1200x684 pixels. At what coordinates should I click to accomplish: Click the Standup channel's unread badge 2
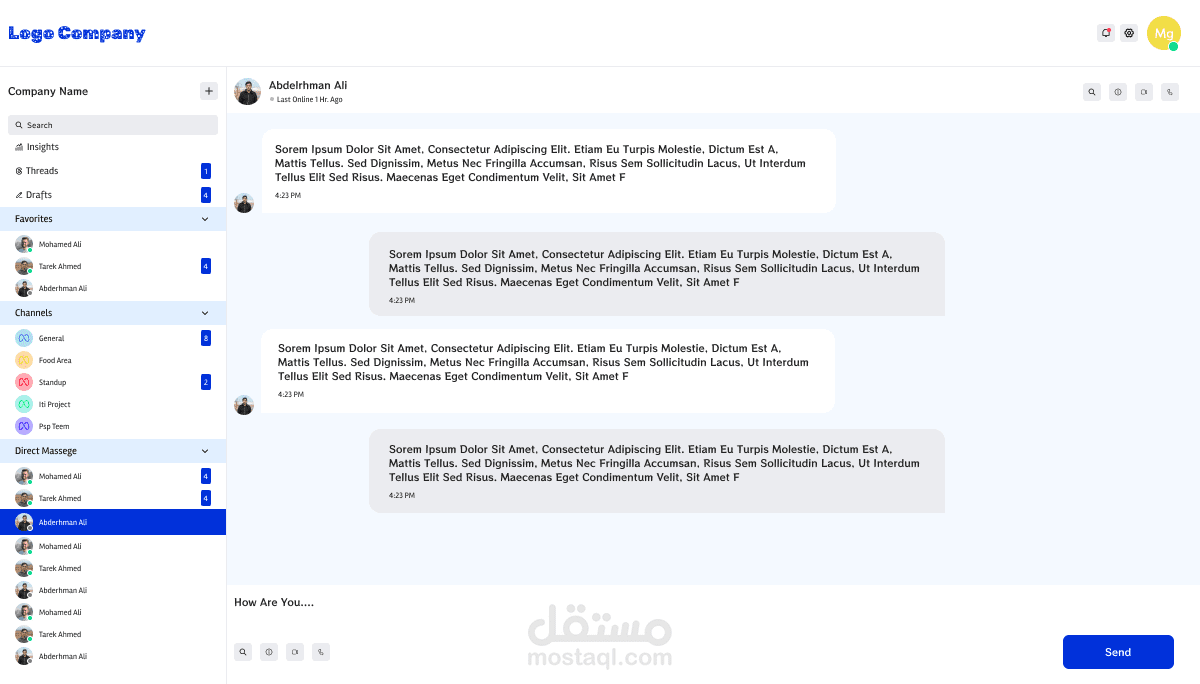(x=206, y=382)
